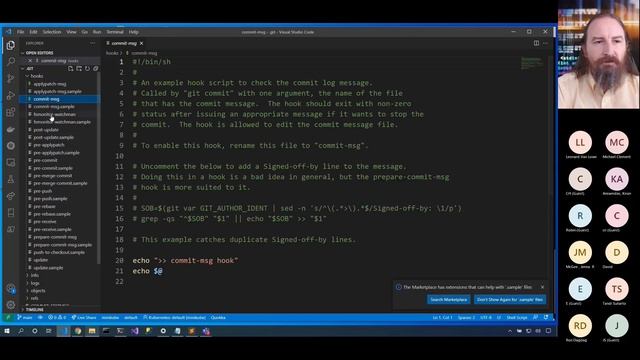Open the Explorer panel more actions
Image resolution: width=640 pixels, height=360 pixels.
click(x=93, y=43)
